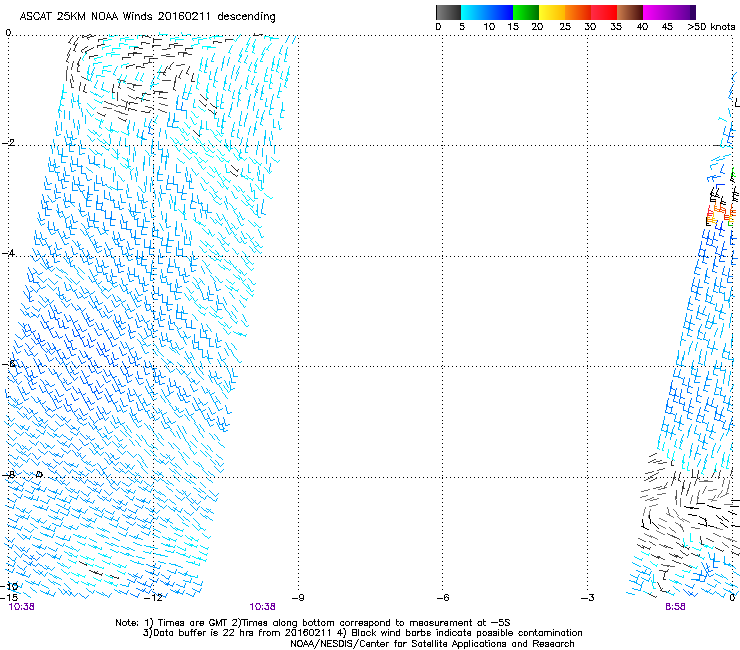Click the '-2' latitude axis label
Image resolution: width=740 pixels, height=650 pixels.
tap(8, 143)
